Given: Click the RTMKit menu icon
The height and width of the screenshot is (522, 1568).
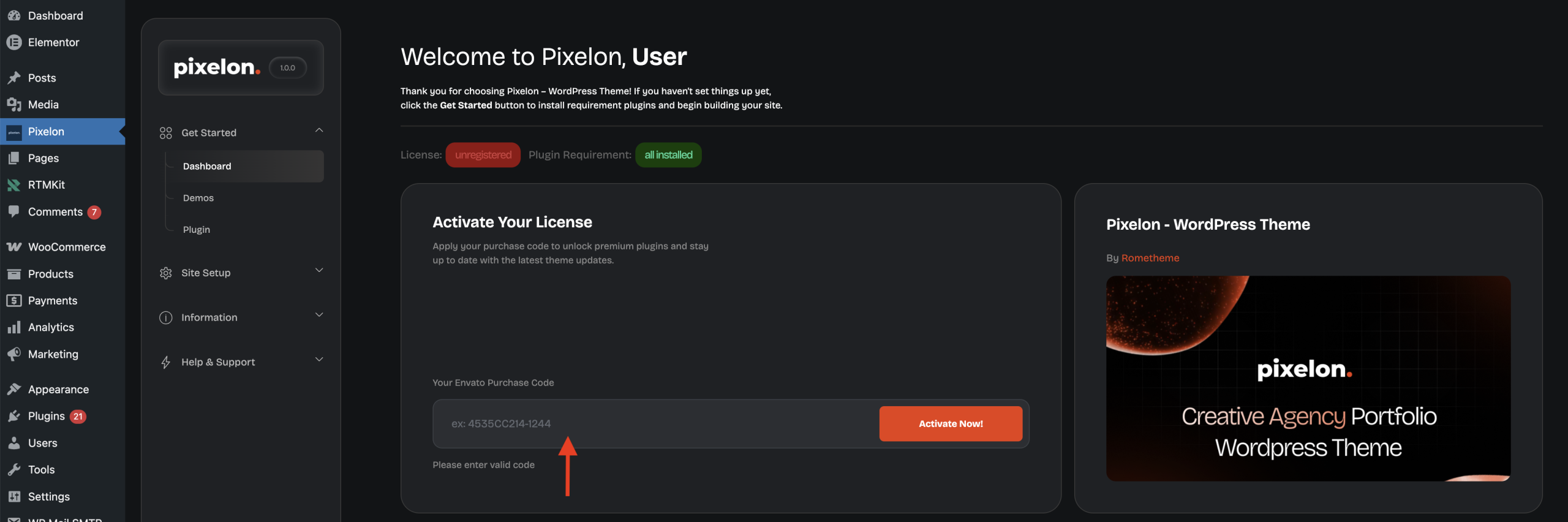Looking at the screenshot, I should coord(13,185).
